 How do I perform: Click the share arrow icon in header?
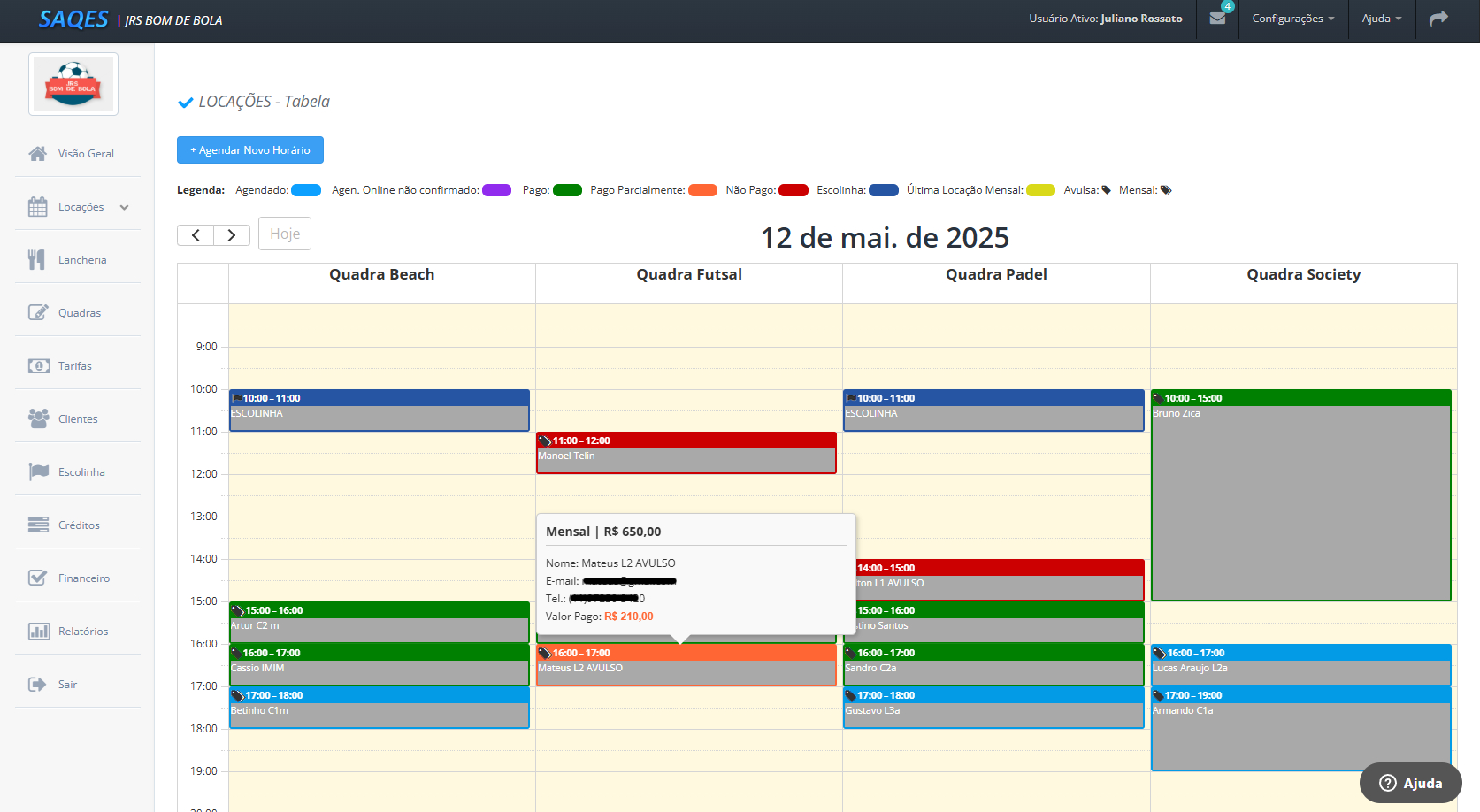point(1438,19)
